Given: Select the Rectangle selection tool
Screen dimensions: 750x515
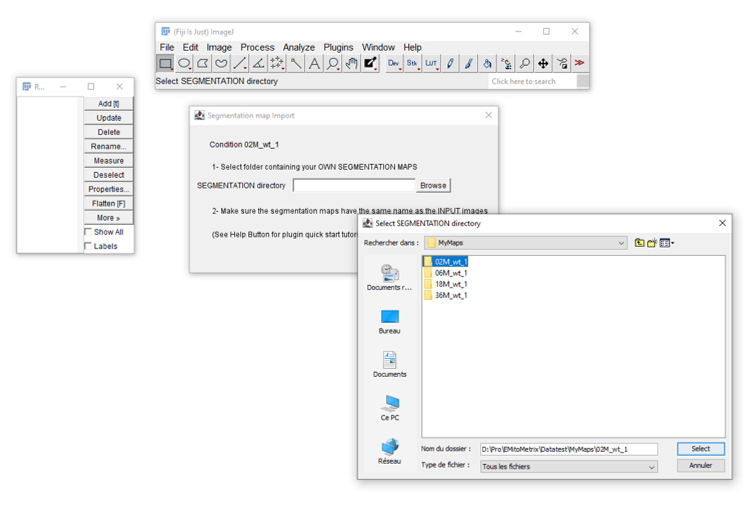Looking at the screenshot, I should [x=166, y=63].
